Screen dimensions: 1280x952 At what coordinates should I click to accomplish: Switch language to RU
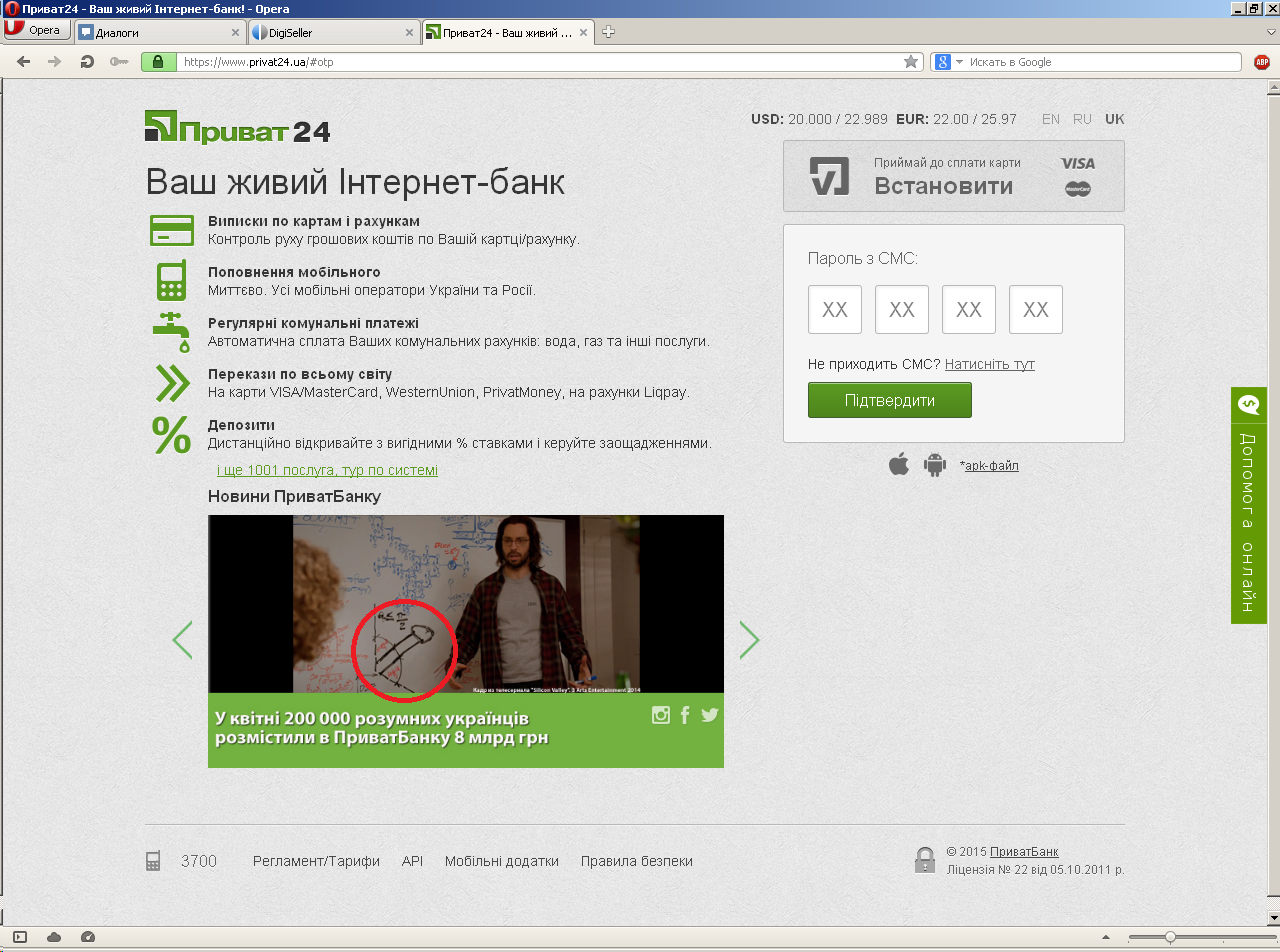click(x=1082, y=119)
